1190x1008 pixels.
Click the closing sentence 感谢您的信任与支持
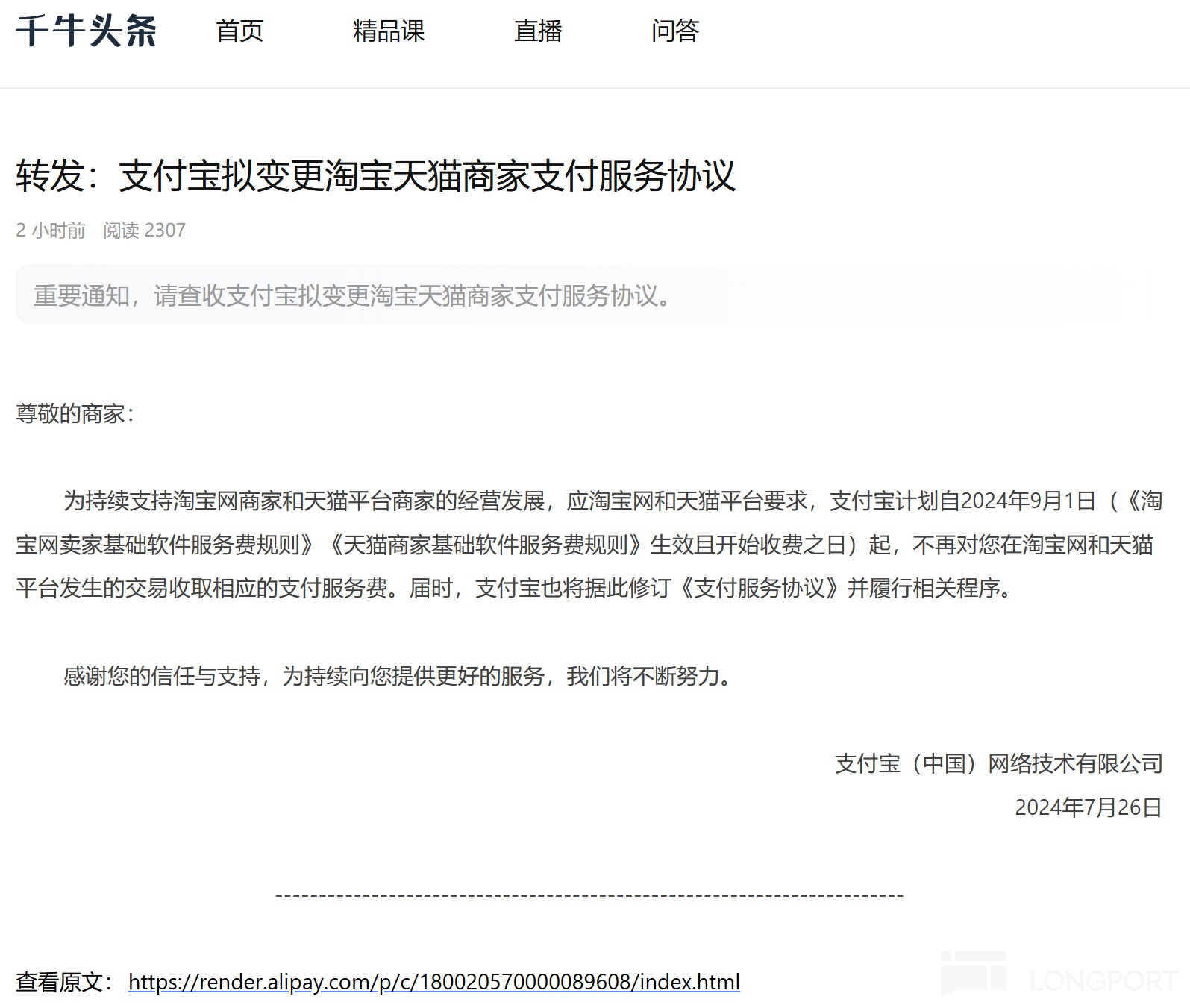[x=398, y=676]
